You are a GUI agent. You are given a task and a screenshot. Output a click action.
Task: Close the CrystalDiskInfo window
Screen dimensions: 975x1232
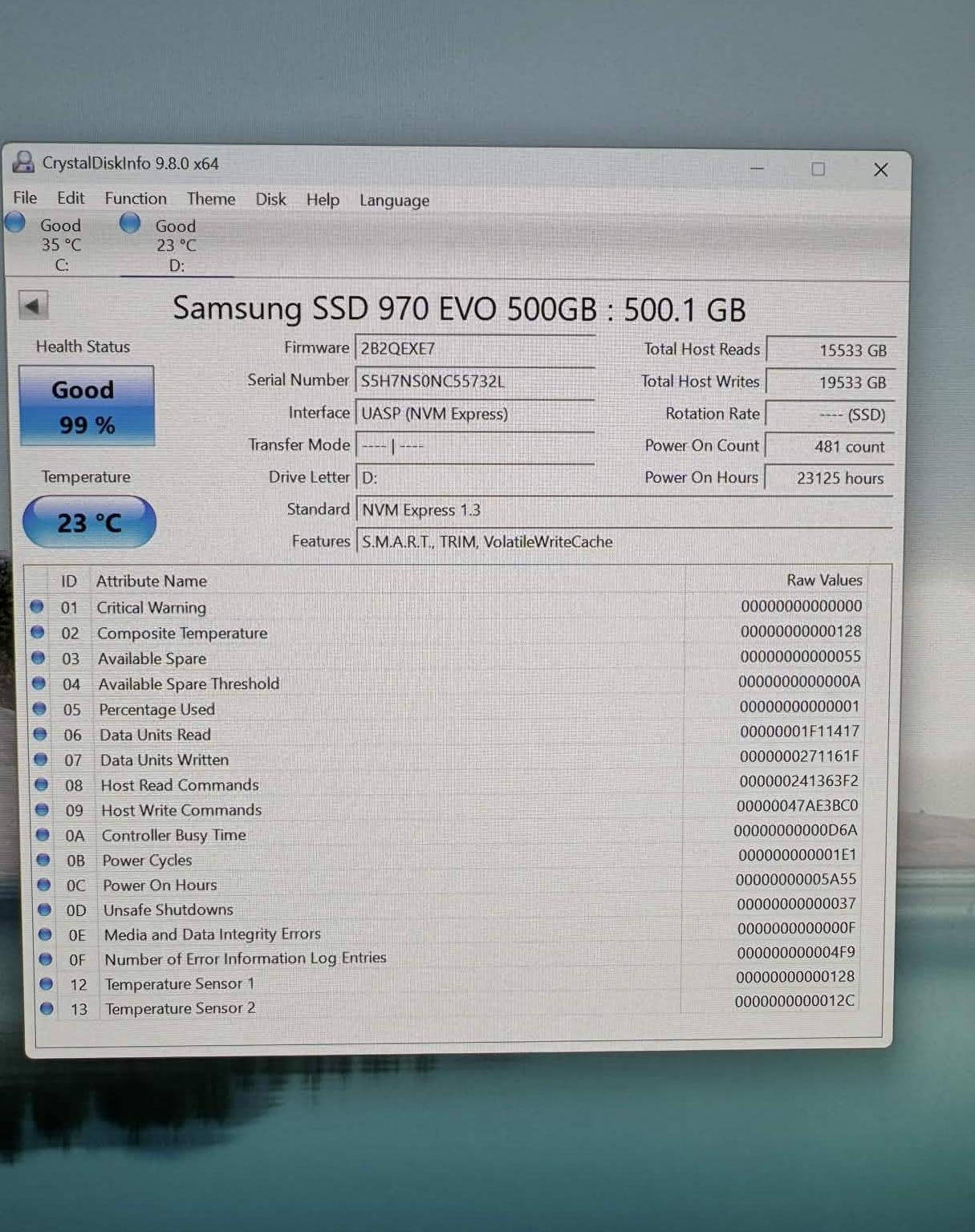tap(880, 169)
